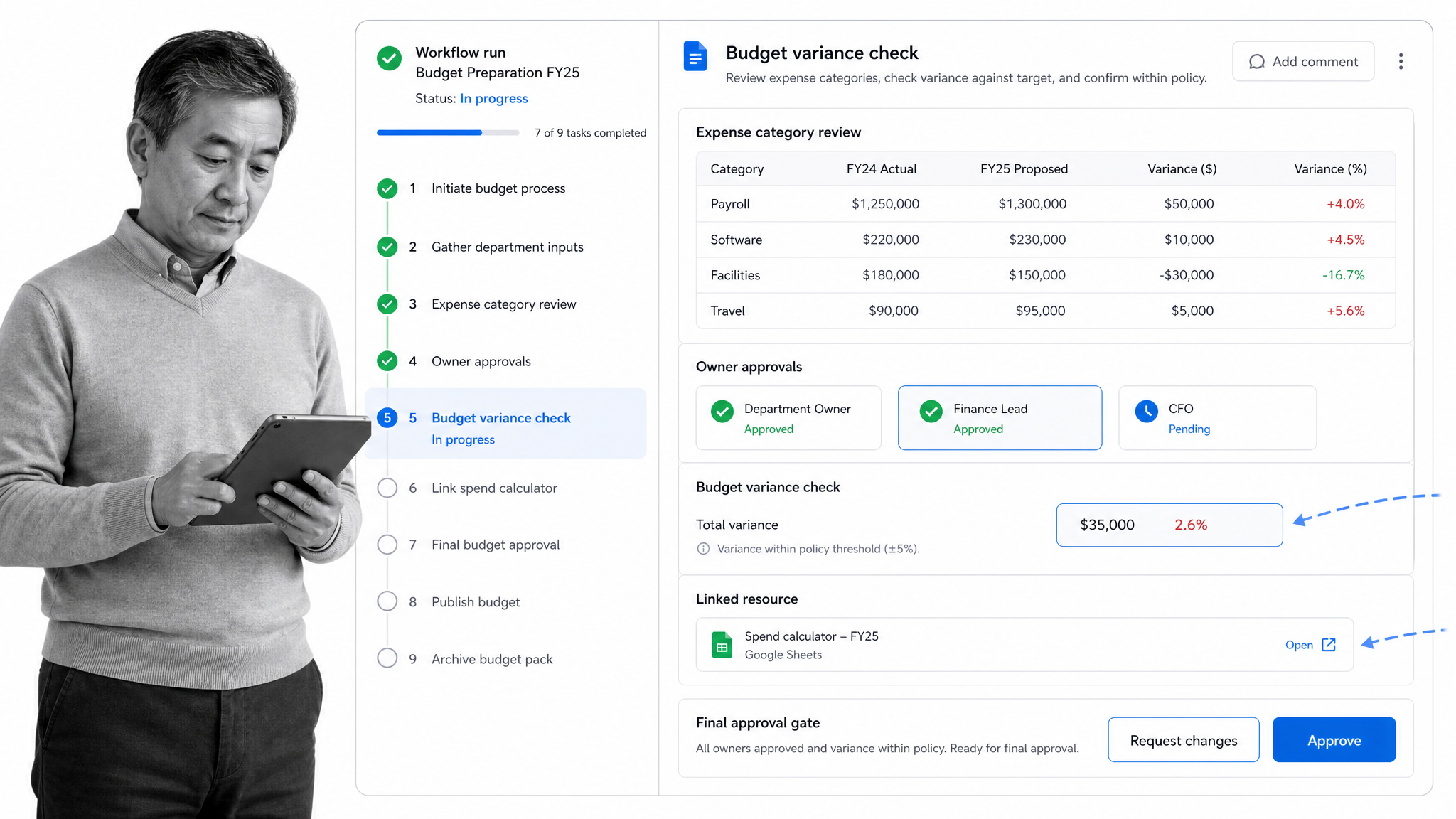
Task: Click the Total variance value field
Action: tap(1169, 525)
